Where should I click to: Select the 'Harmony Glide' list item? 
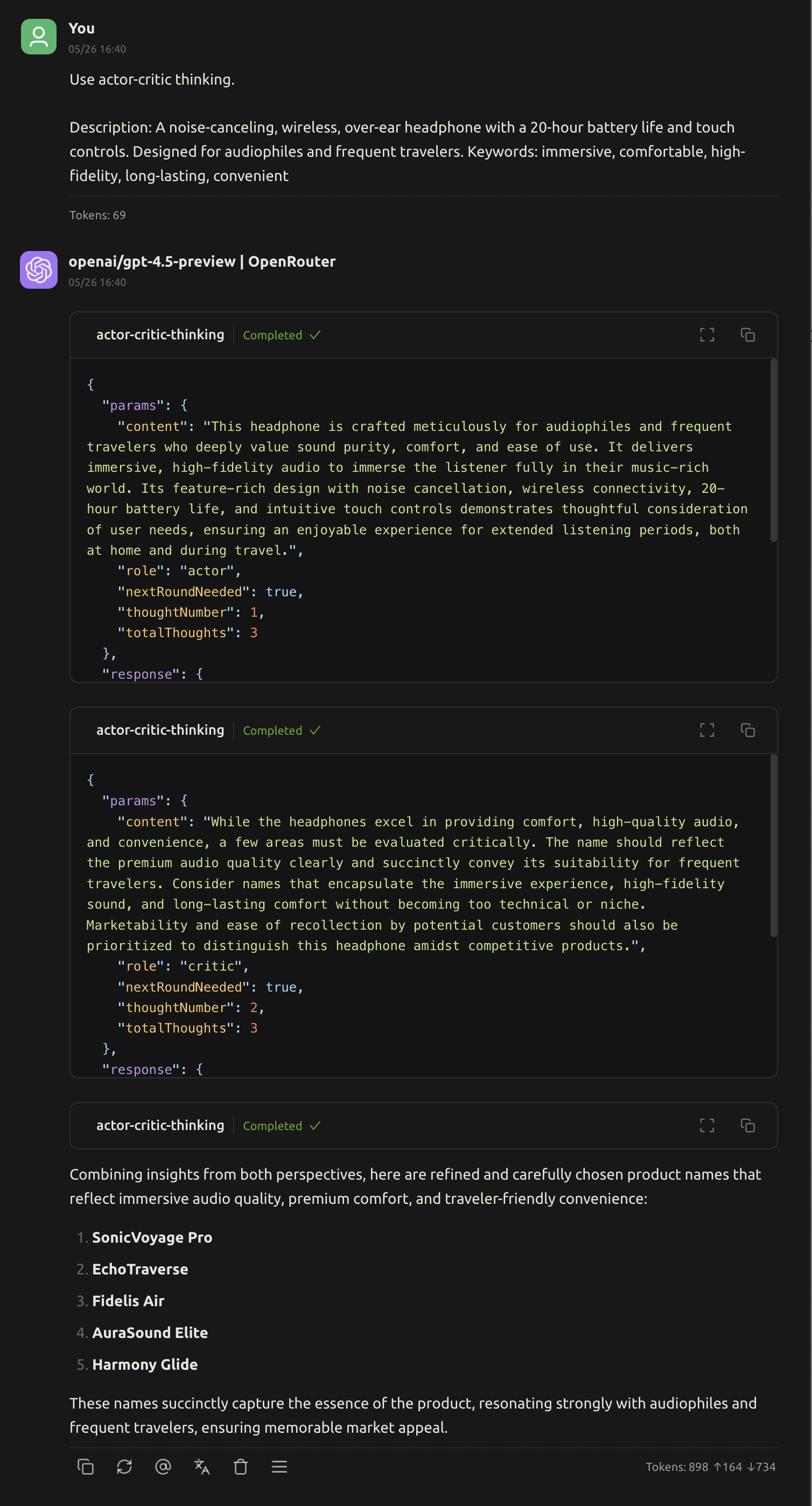tap(145, 1364)
